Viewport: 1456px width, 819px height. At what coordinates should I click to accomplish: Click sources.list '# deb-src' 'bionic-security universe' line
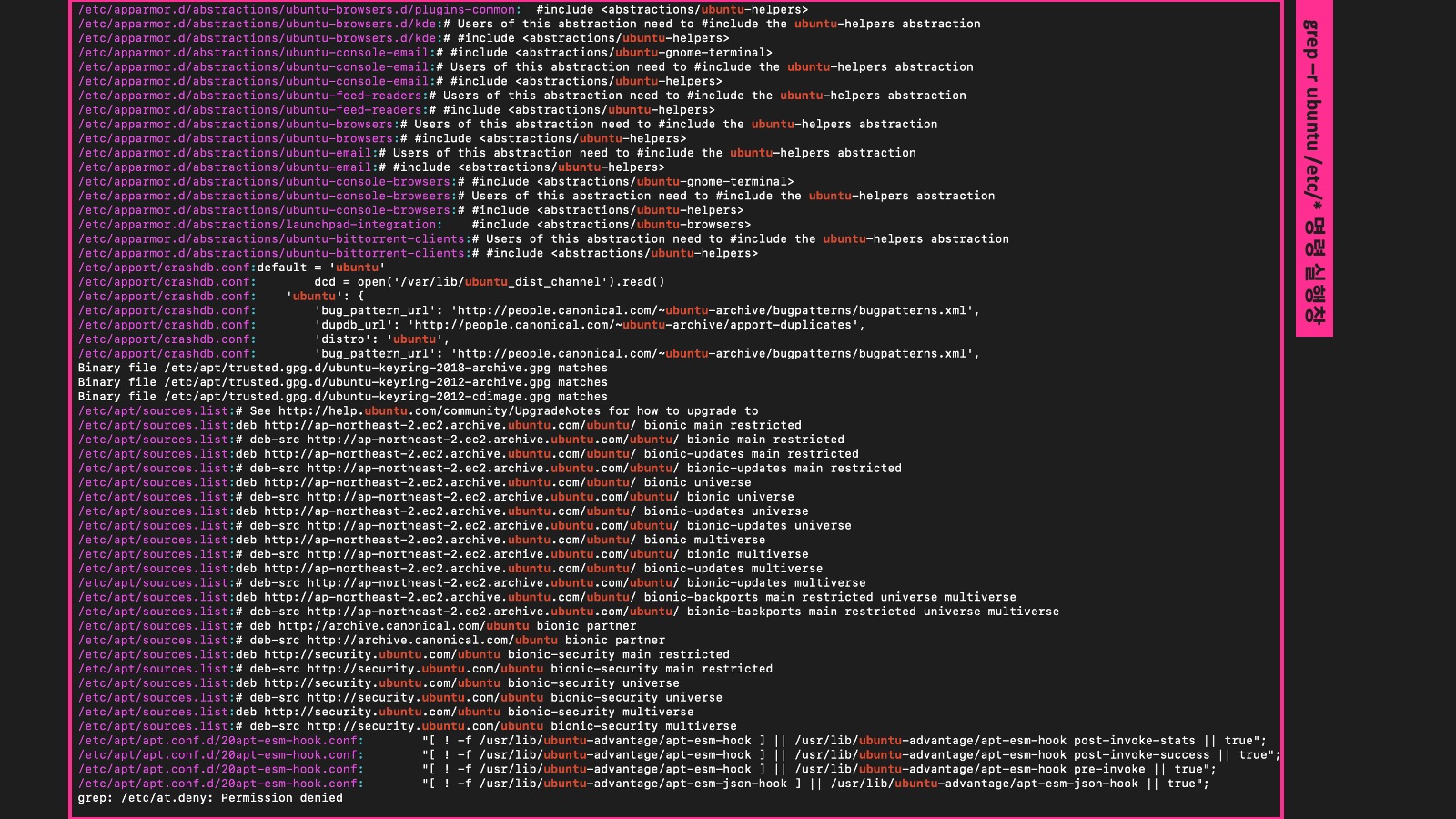[x=400, y=698]
